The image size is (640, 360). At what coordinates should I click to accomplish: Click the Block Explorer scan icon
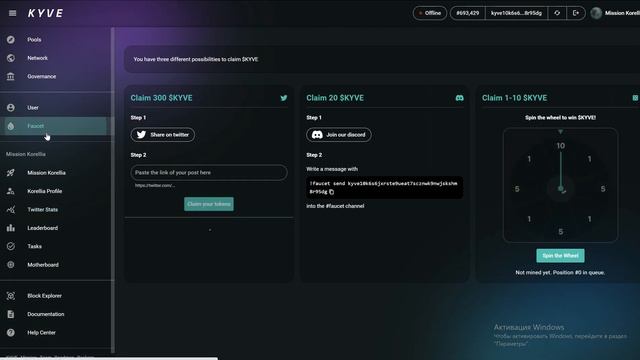click(x=11, y=296)
